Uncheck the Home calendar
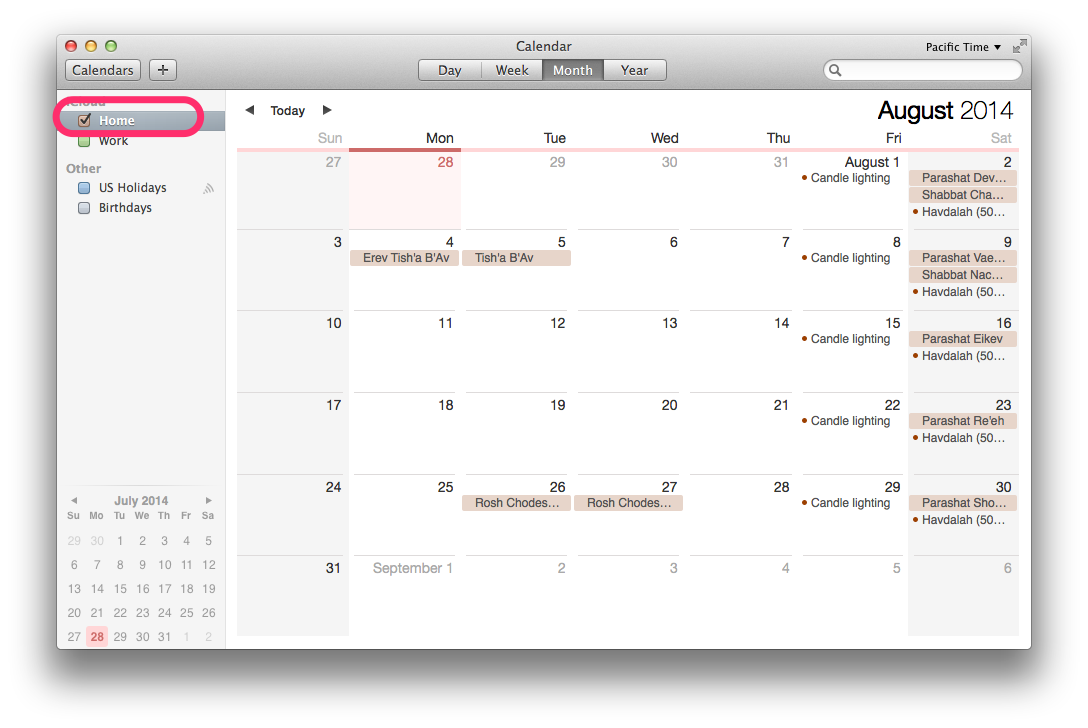The image size is (1088, 728). (84, 120)
